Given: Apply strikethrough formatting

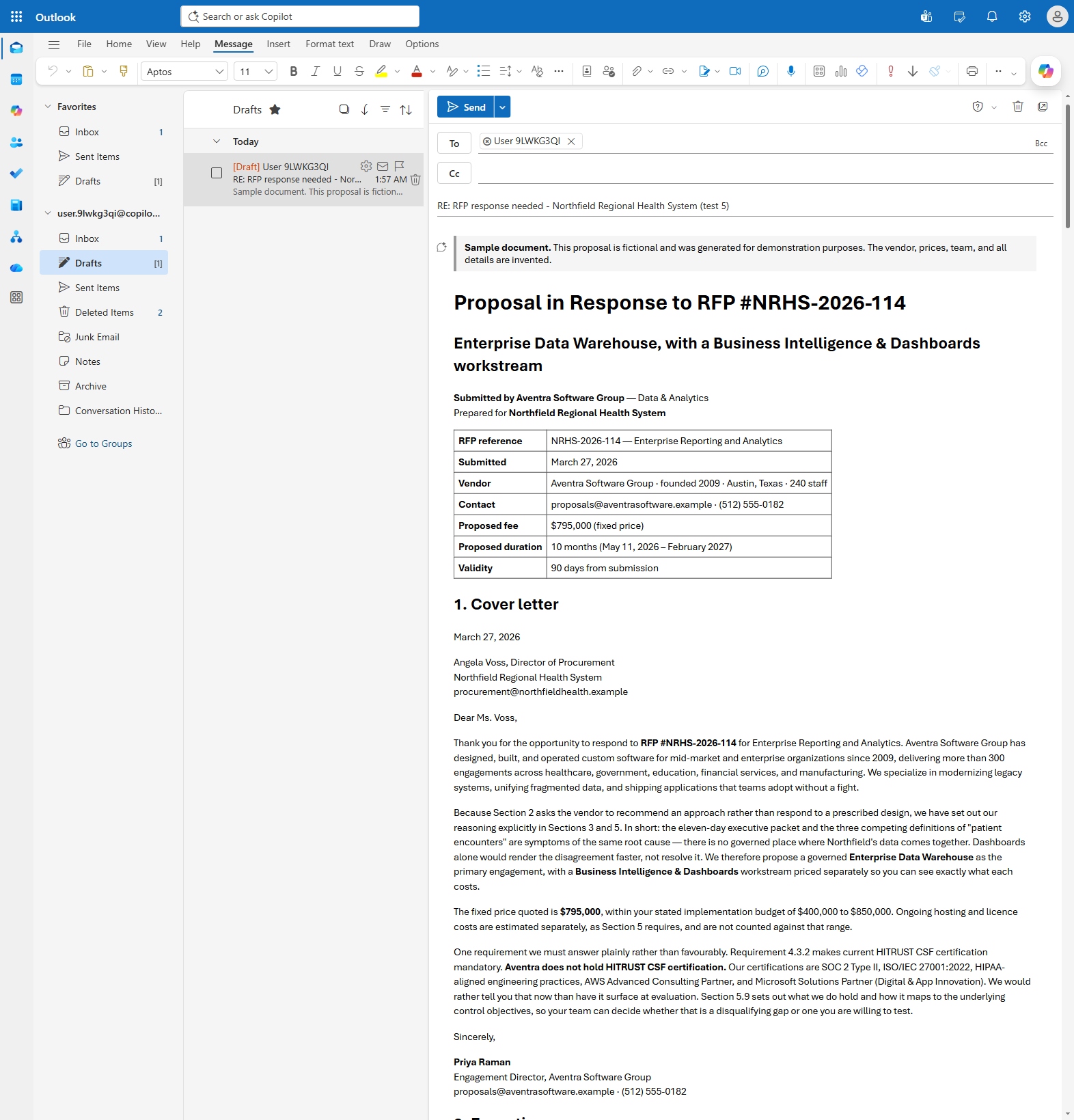Looking at the screenshot, I should pyautogui.click(x=359, y=71).
